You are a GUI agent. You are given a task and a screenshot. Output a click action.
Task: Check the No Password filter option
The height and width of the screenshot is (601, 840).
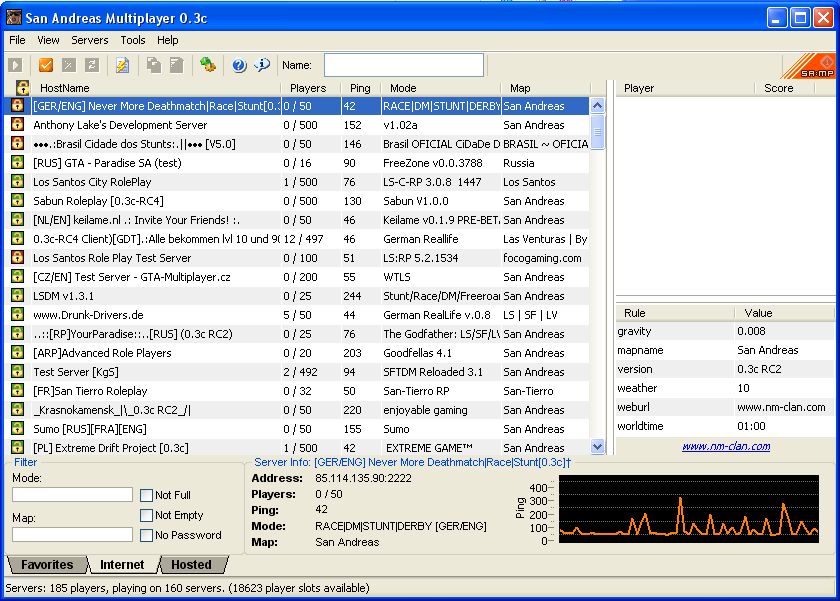147,535
